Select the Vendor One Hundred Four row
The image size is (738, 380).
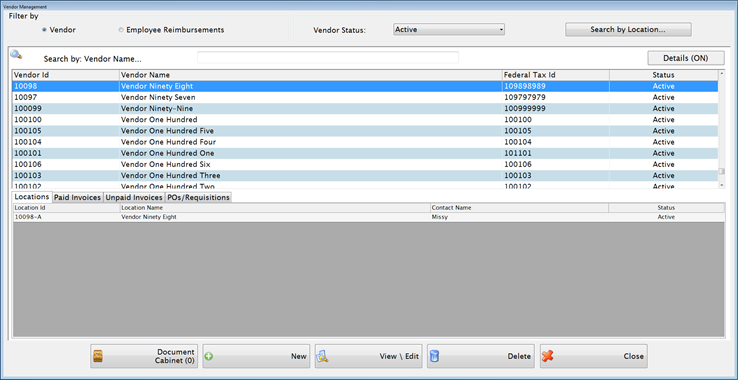(365, 142)
